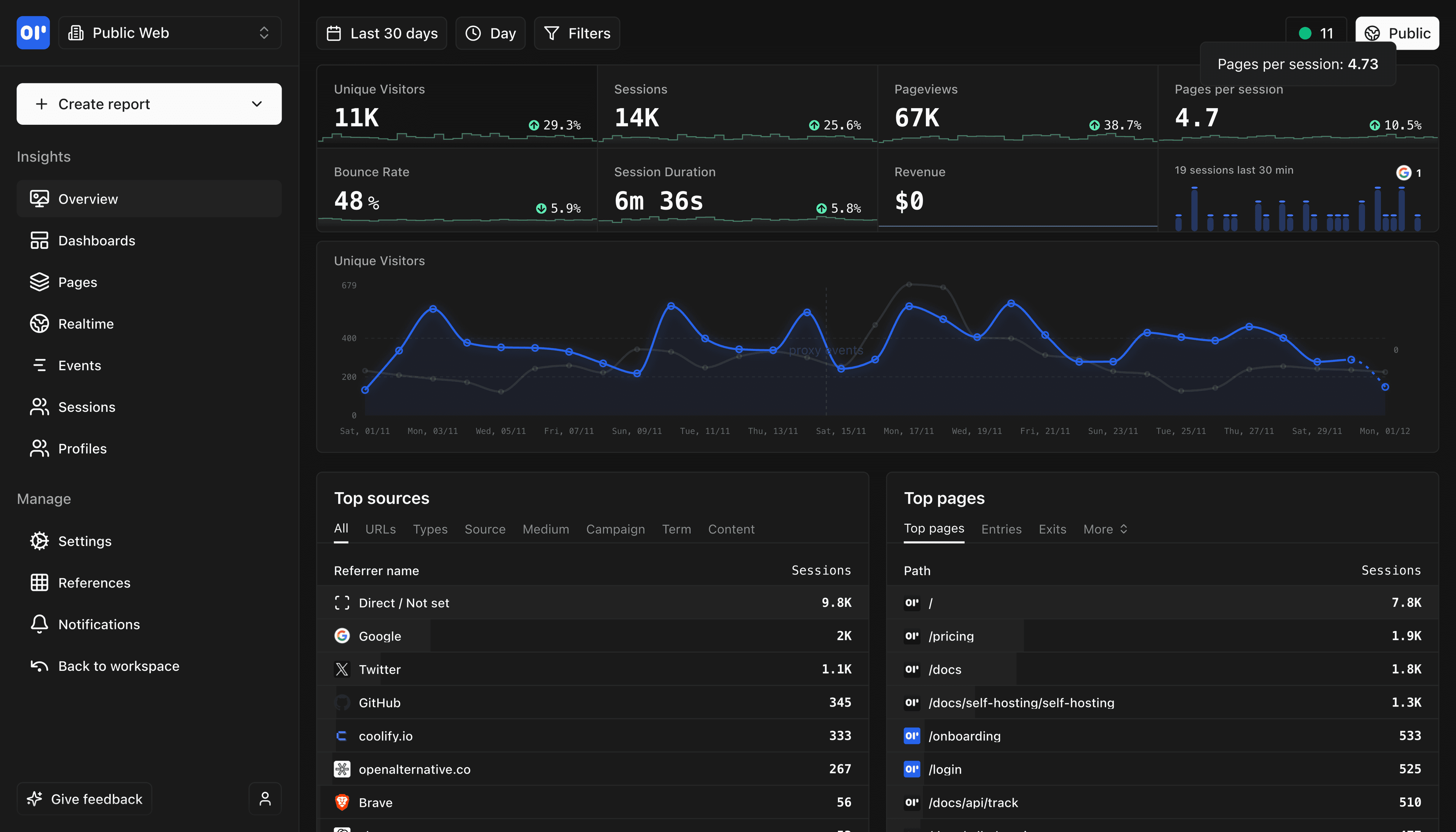Switch to the Entries tab in Top pages

1001,529
